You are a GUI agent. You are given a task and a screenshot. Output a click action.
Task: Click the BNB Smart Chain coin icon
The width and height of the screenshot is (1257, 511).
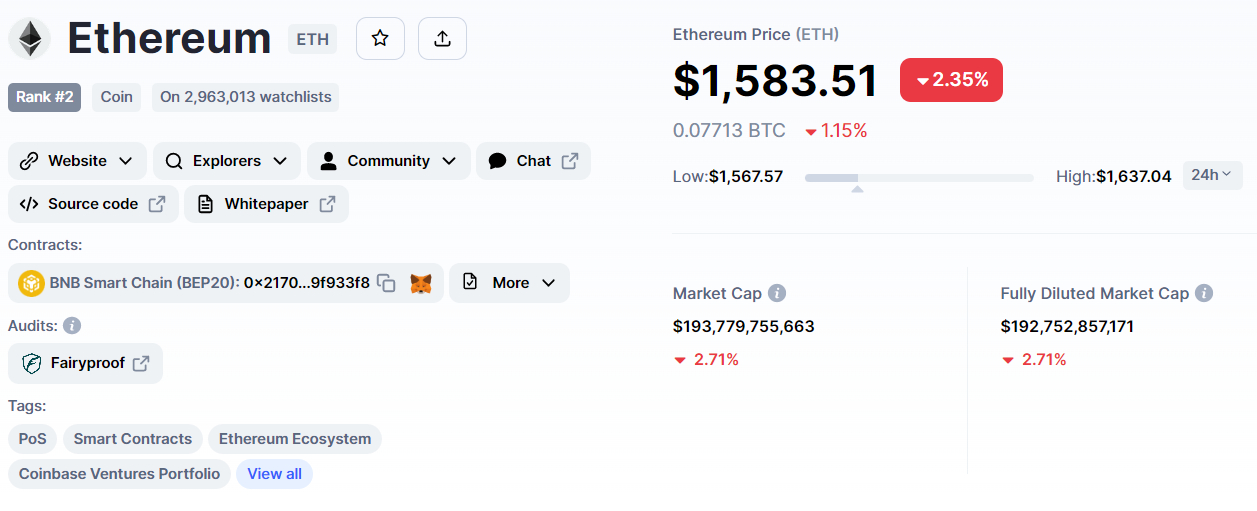click(31, 283)
